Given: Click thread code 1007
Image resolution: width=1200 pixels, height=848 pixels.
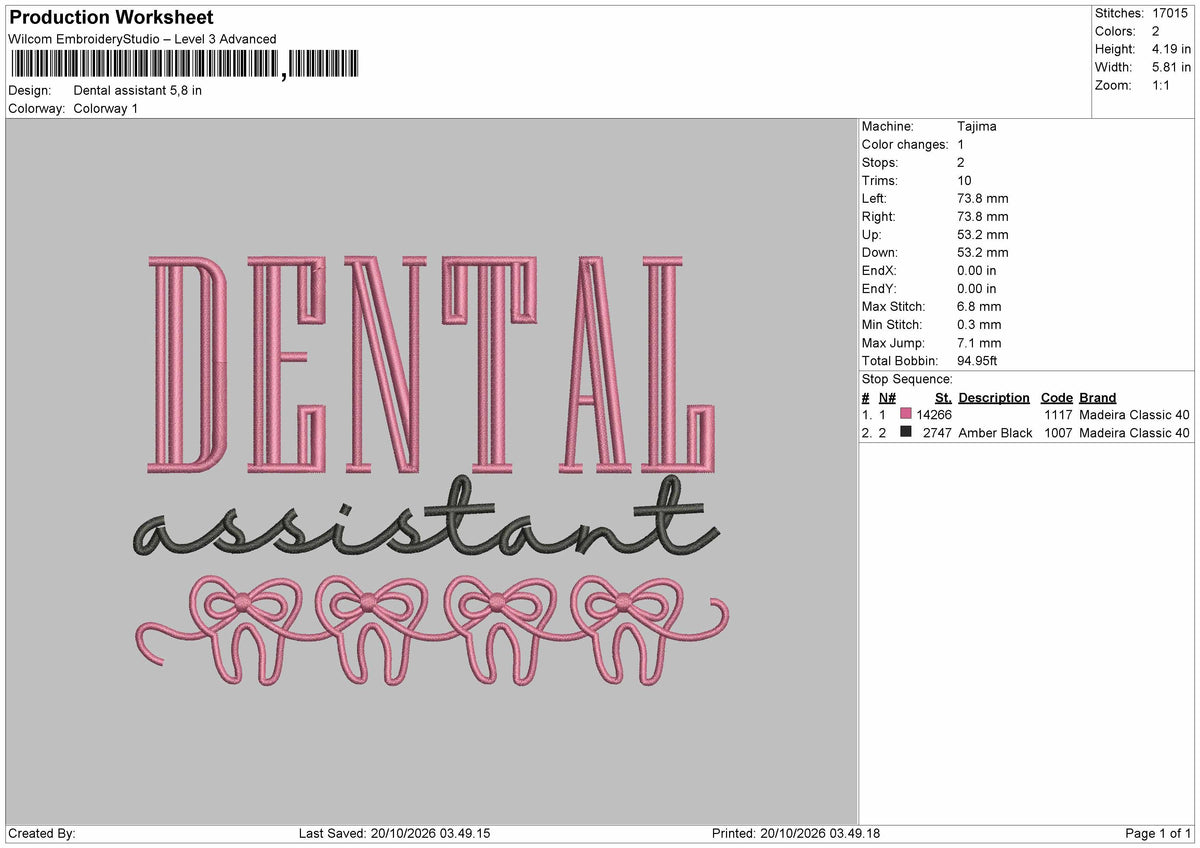Looking at the screenshot, I should (1057, 432).
